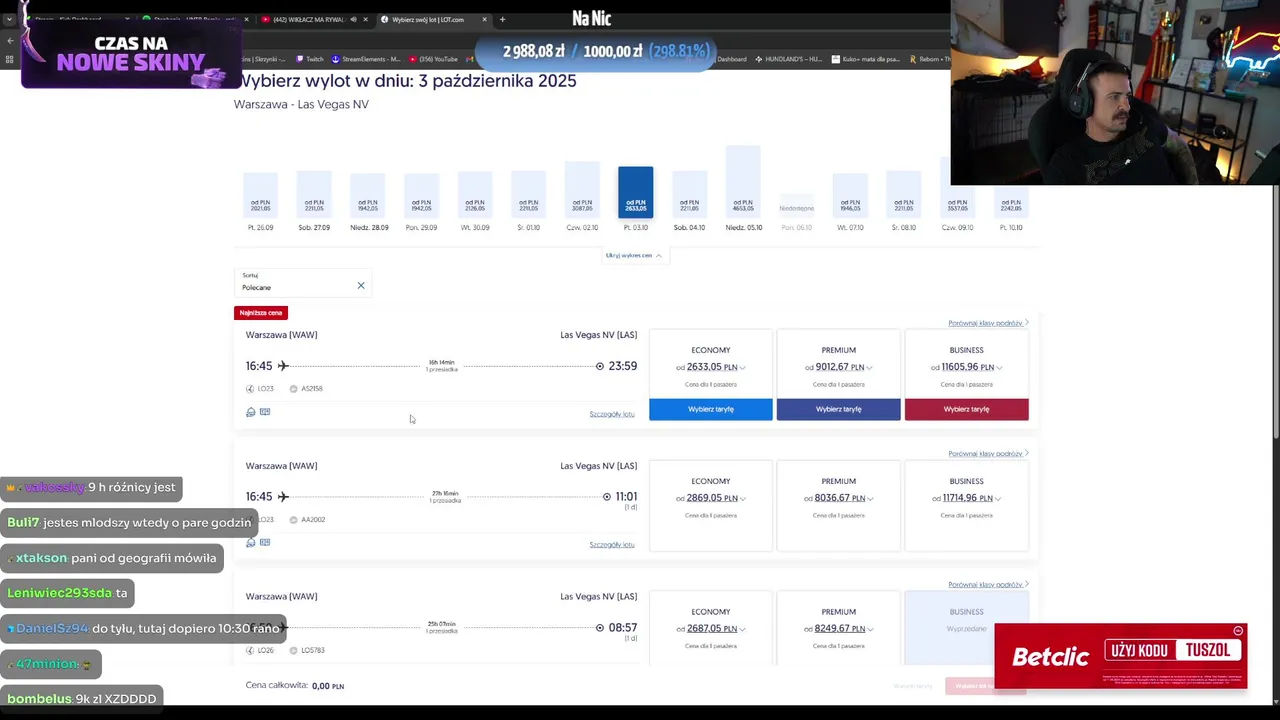The width and height of the screenshot is (1280, 720).
Task: Open the HUNDLAND'S bookmark
Action: 789,59
